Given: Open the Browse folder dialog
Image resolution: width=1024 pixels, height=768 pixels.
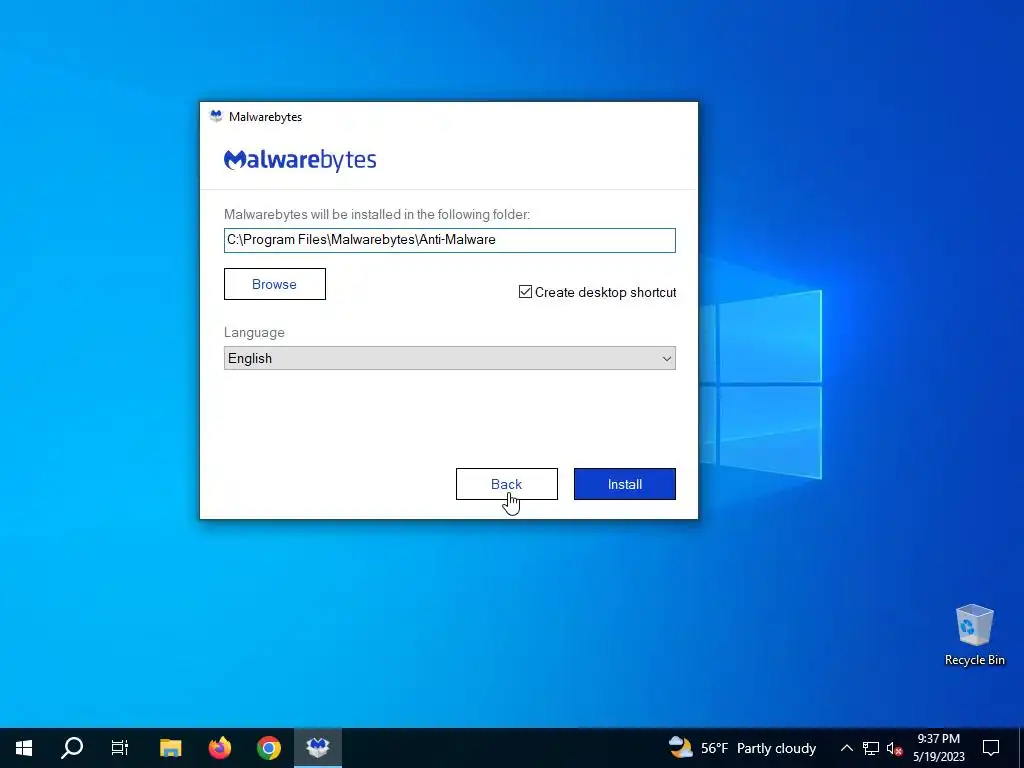Looking at the screenshot, I should click(x=274, y=284).
